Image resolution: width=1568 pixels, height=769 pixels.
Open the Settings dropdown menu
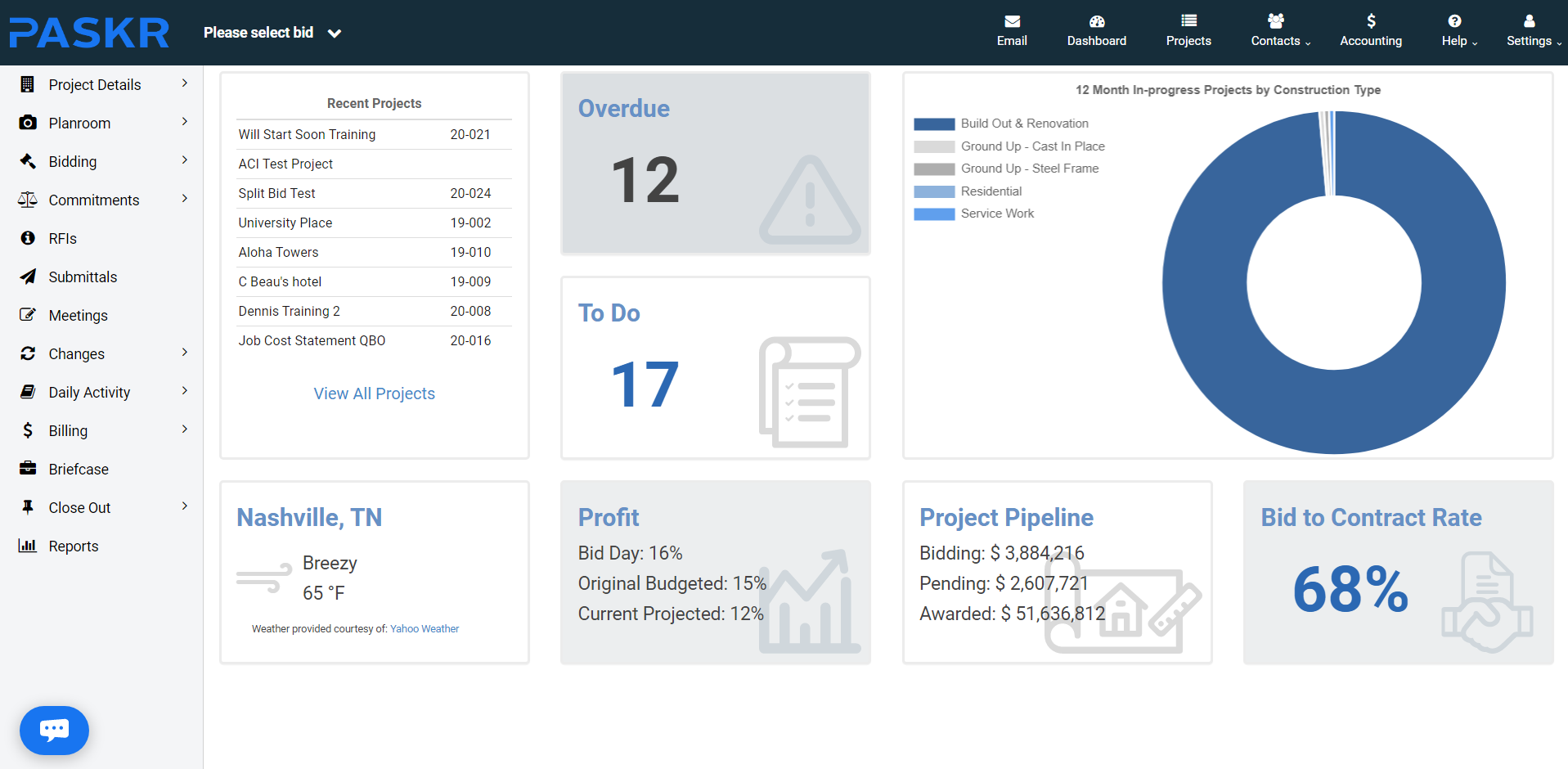pyautogui.click(x=1533, y=31)
